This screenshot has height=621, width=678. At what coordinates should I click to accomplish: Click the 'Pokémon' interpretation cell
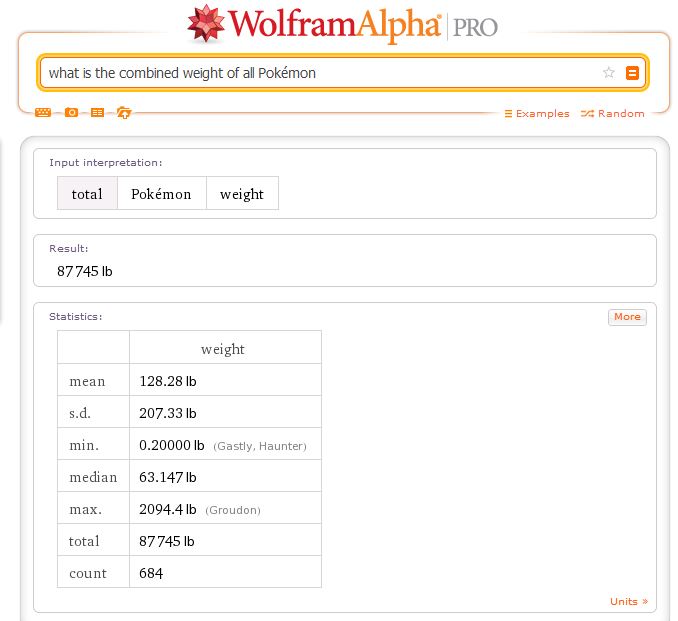[161, 193]
